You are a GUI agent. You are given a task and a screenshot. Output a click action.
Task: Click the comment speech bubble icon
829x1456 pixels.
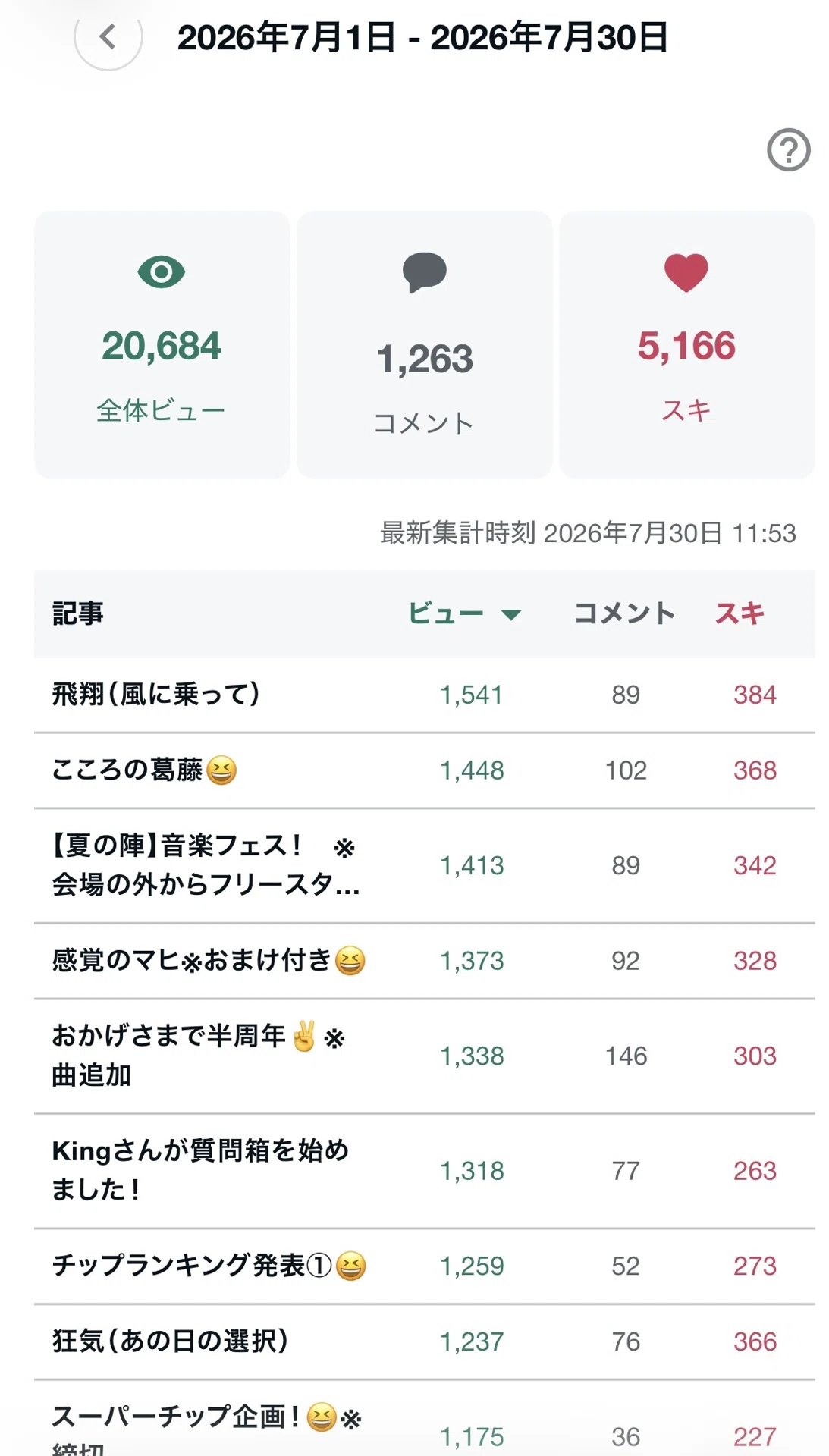[x=424, y=272]
